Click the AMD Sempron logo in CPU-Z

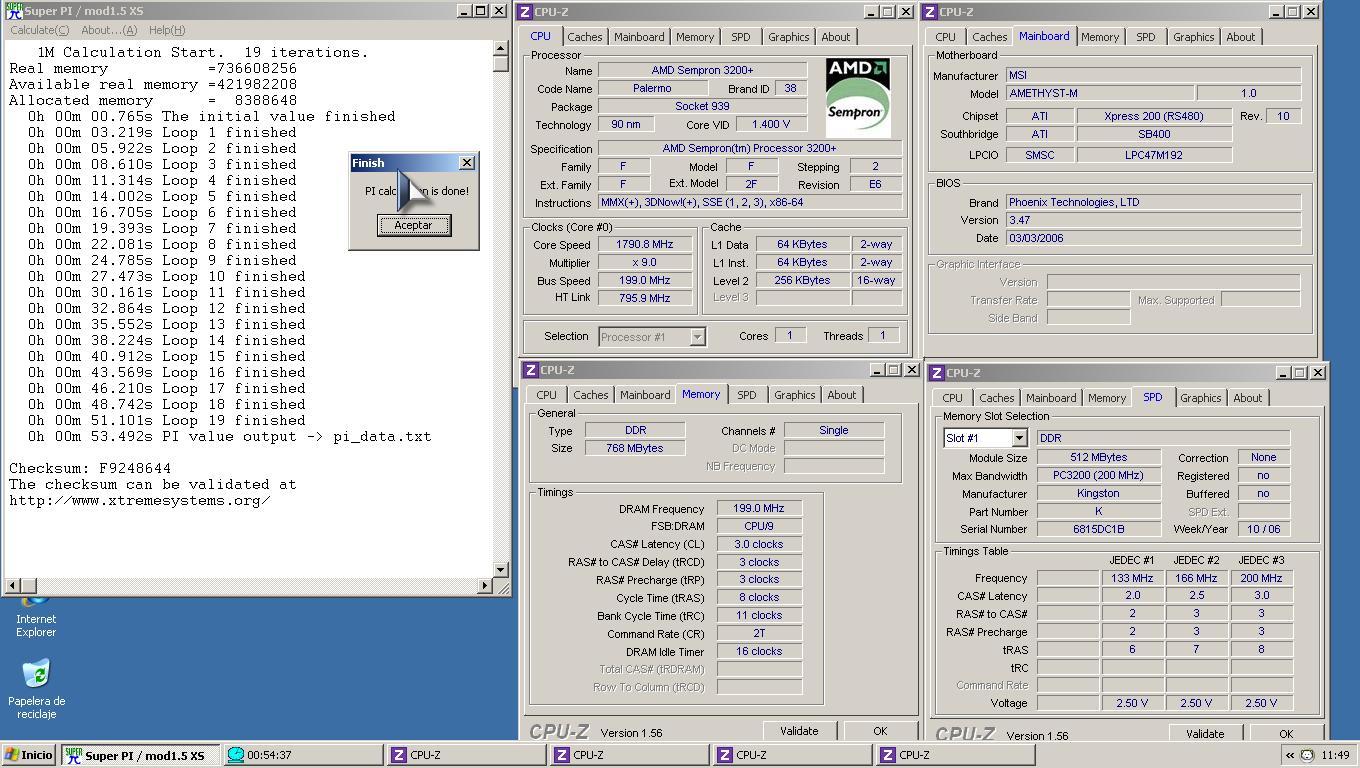(857, 97)
